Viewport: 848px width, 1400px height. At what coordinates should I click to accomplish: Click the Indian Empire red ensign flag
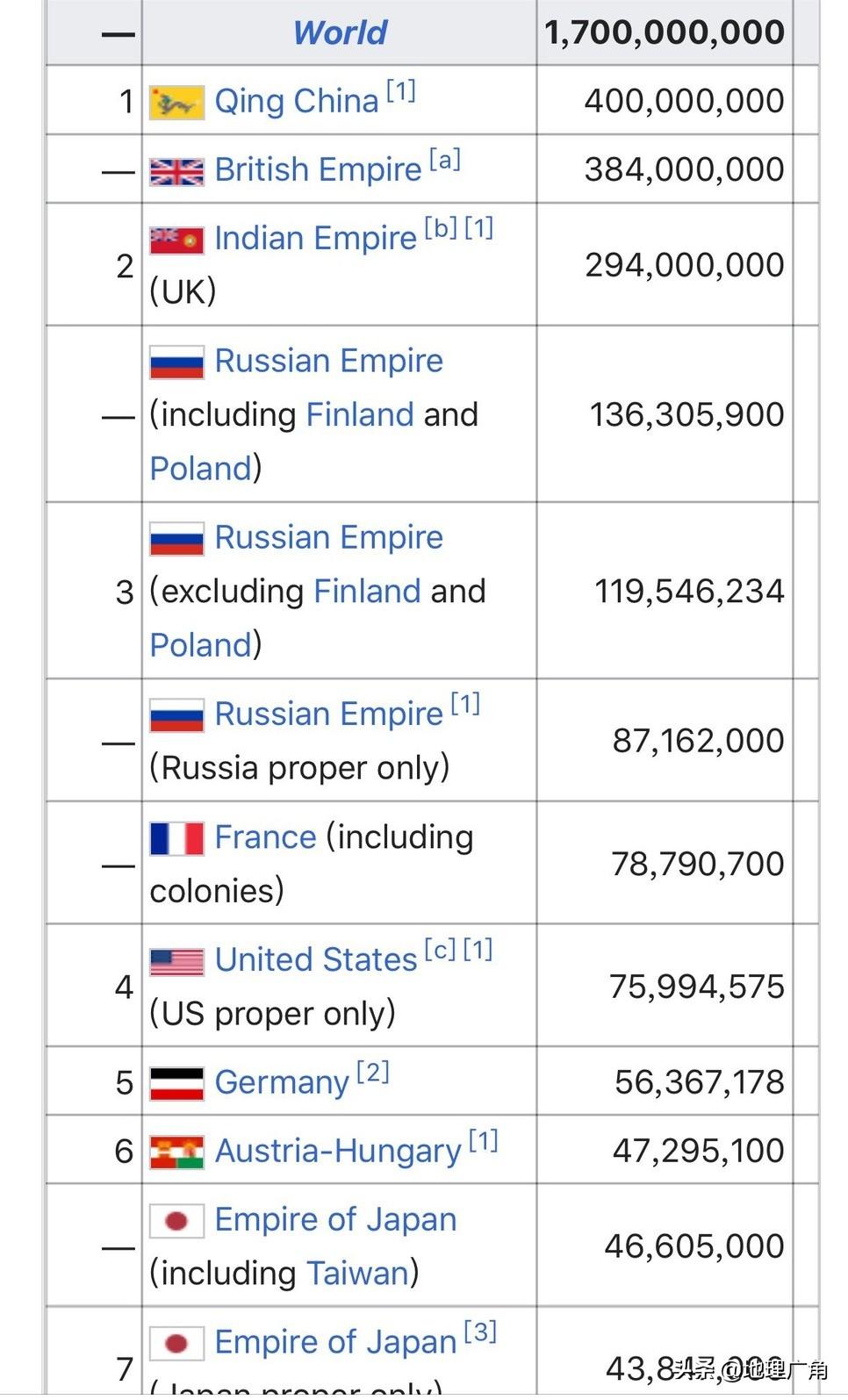point(176,239)
